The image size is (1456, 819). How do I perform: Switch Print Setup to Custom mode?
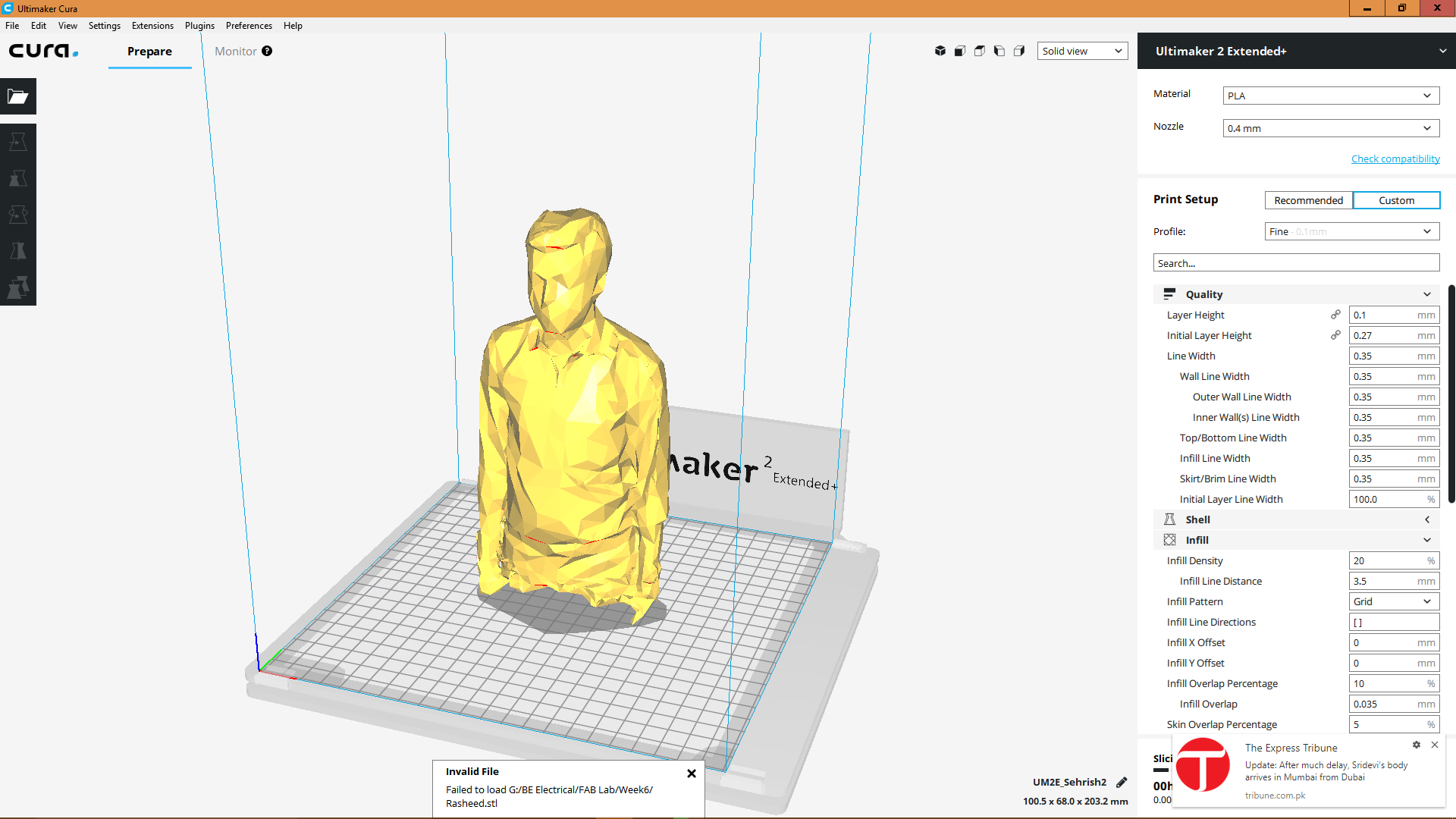(1396, 200)
